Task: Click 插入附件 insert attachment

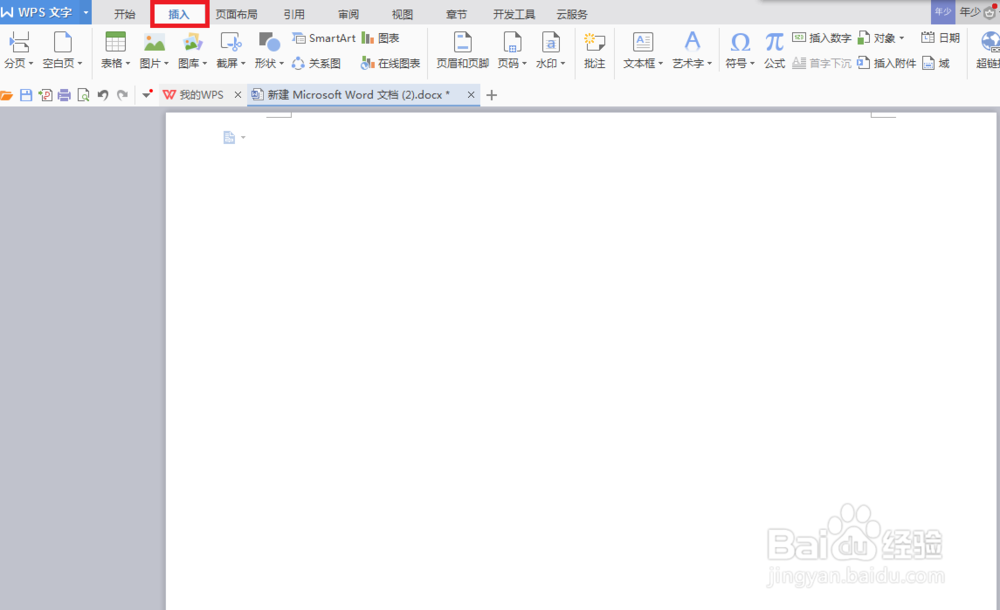Action: 886,63
